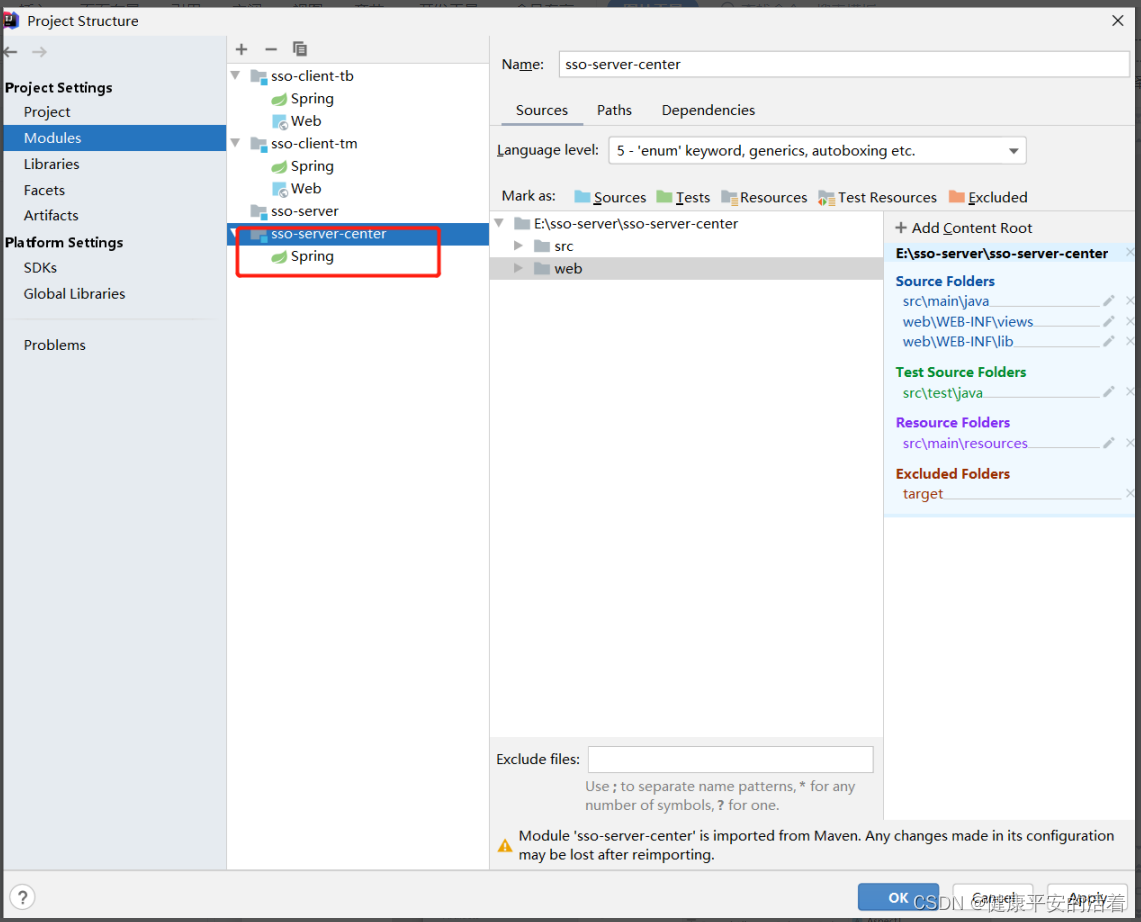1141x922 pixels.
Task: Remove the selected module using minus icon
Action: pyautogui.click(x=269, y=49)
